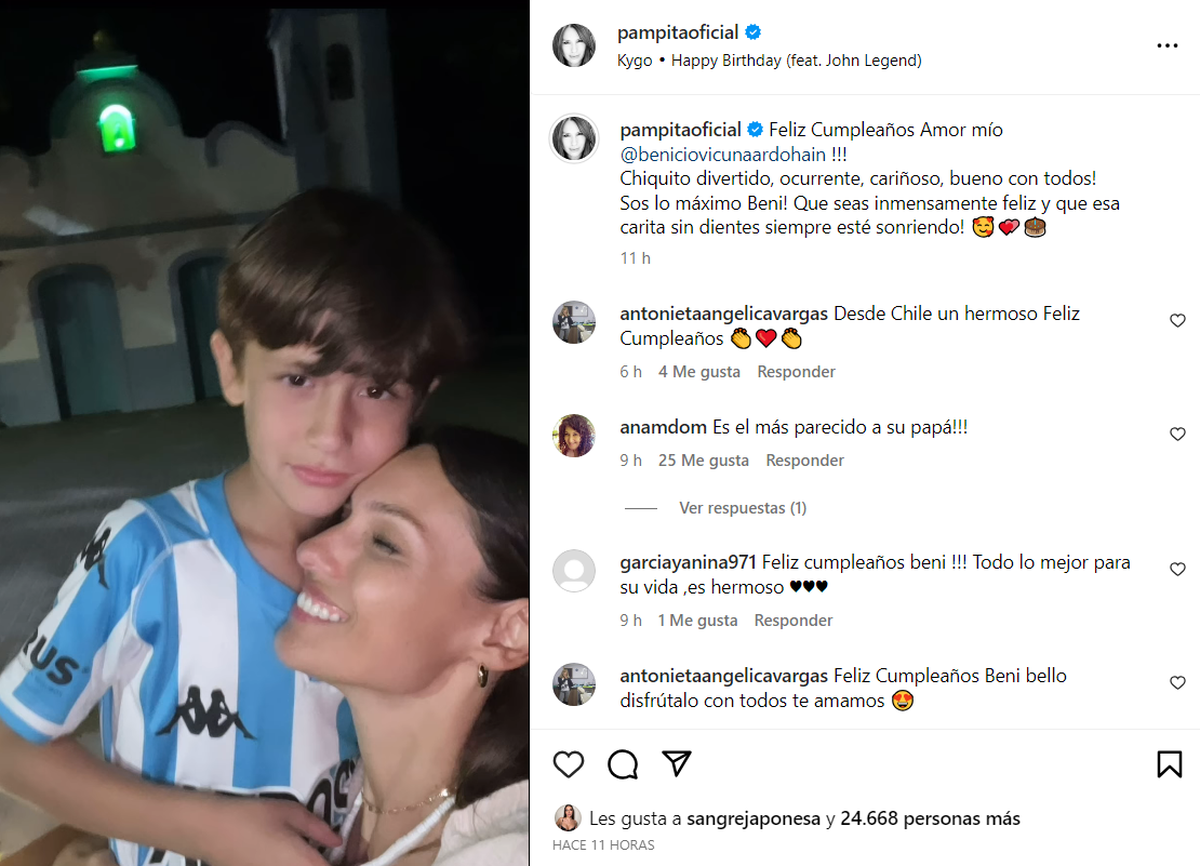Expand Ver respuestas (1) replies
Image resolution: width=1200 pixels, height=866 pixels.
[742, 508]
